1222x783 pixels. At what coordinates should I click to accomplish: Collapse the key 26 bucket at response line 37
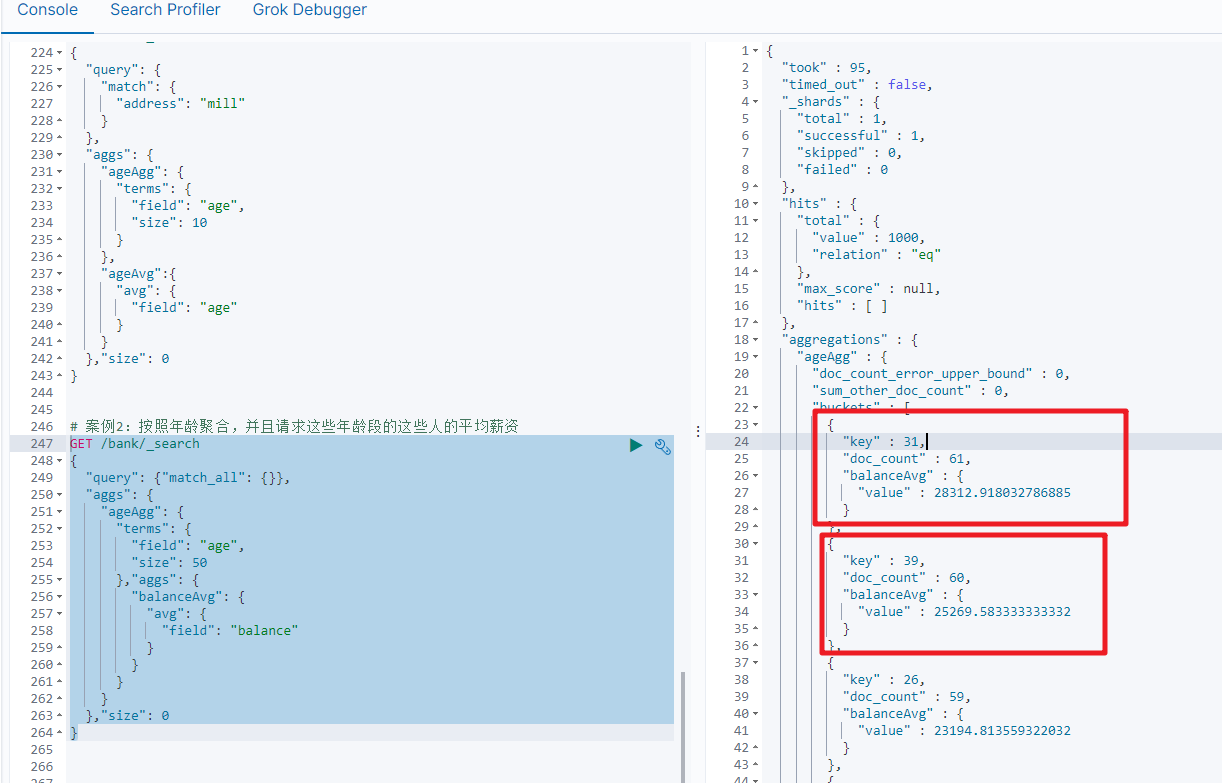(x=755, y=662)
